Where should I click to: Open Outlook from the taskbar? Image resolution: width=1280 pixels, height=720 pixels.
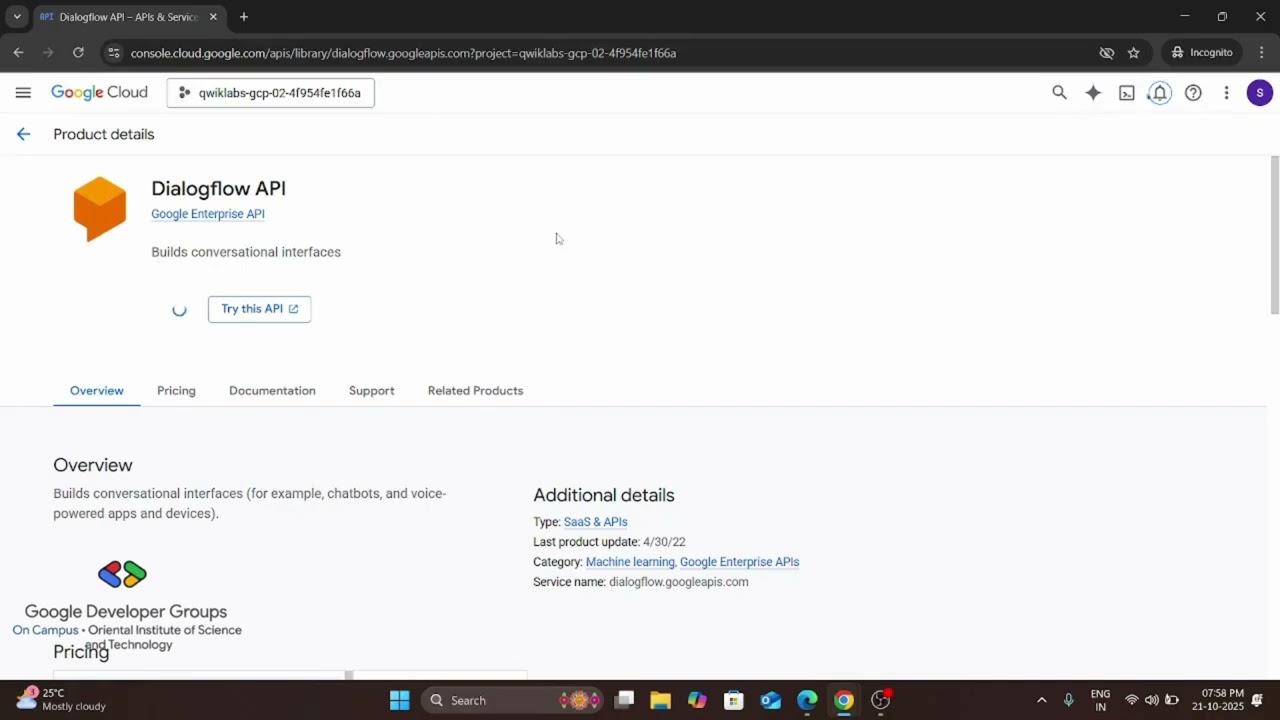(770, 700)
